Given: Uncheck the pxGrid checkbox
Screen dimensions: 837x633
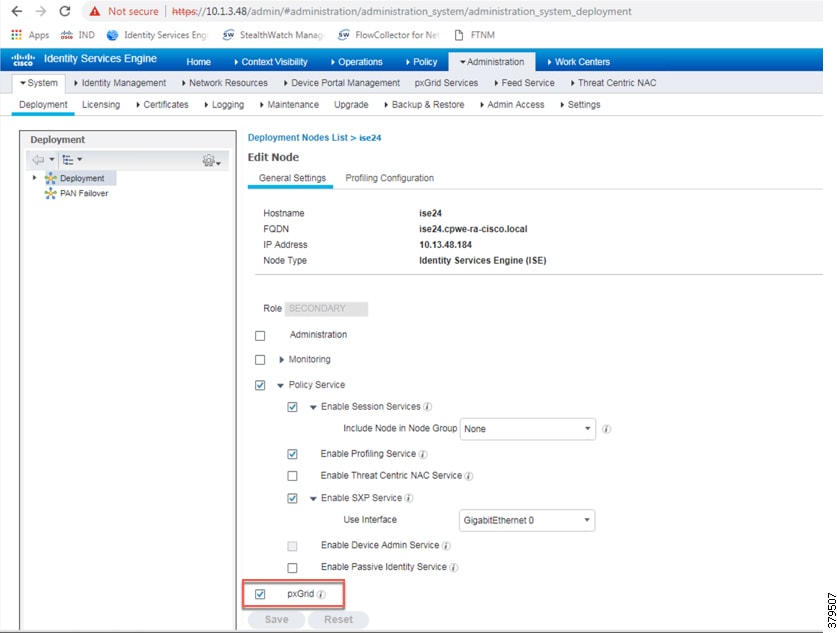Looking at the screenshot, I should tap(260, 594).
